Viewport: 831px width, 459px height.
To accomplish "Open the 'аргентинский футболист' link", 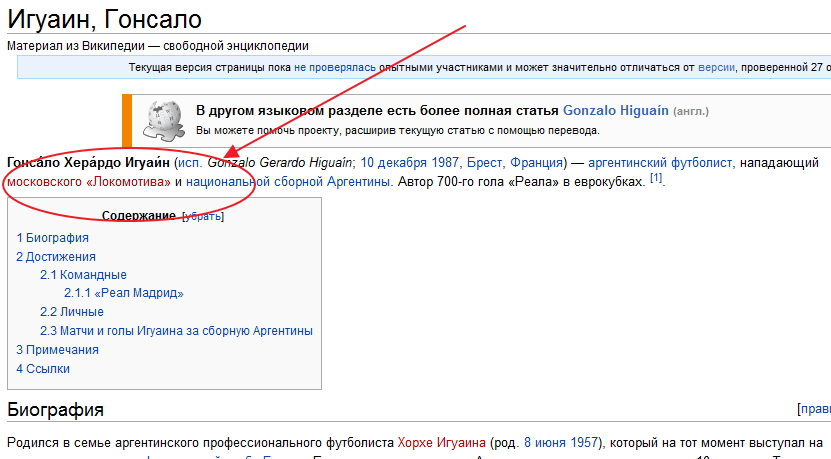I will click(x=660, y=162).
